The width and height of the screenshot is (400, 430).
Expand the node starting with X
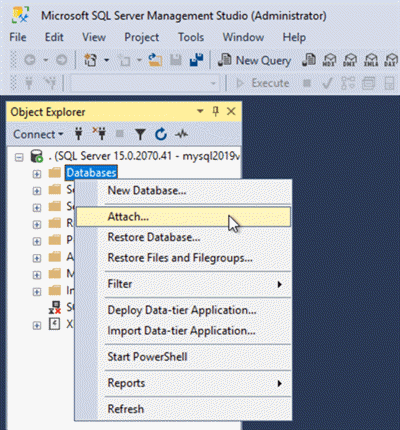click(37, 326)
